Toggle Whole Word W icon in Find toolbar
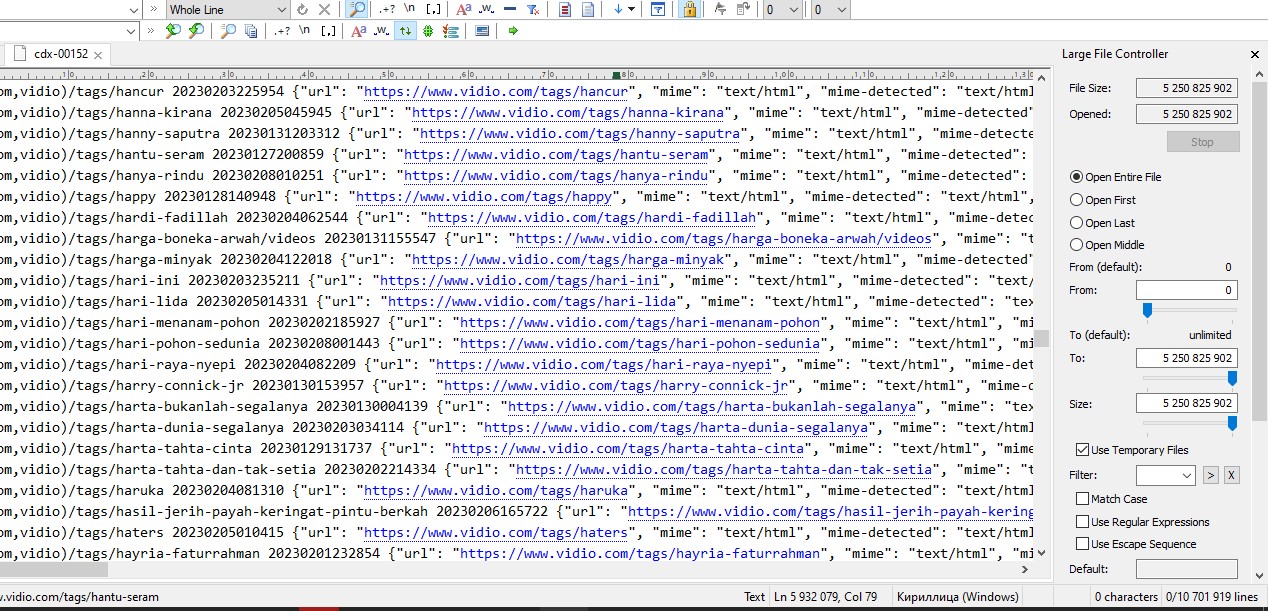 (381, 31)
